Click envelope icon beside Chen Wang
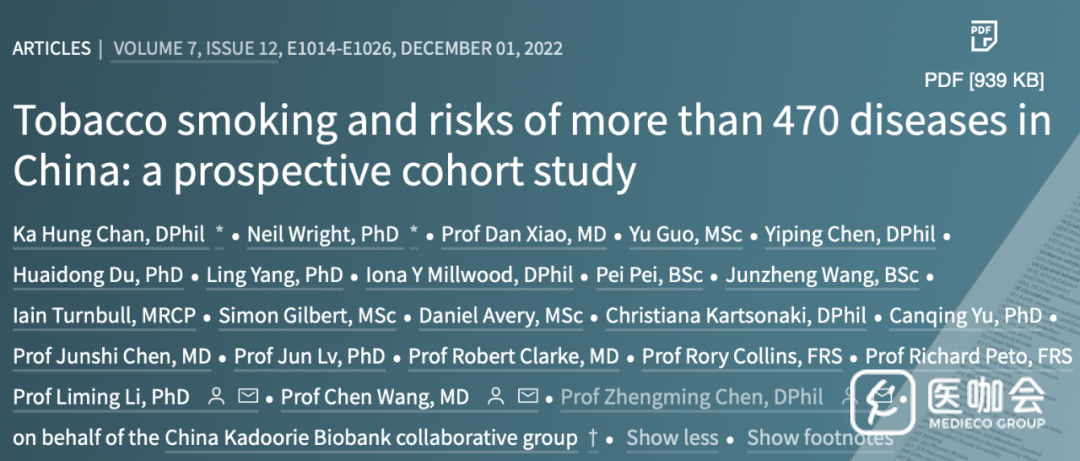The height and width of the screenshot is (461, 1080). click(527, 398)
